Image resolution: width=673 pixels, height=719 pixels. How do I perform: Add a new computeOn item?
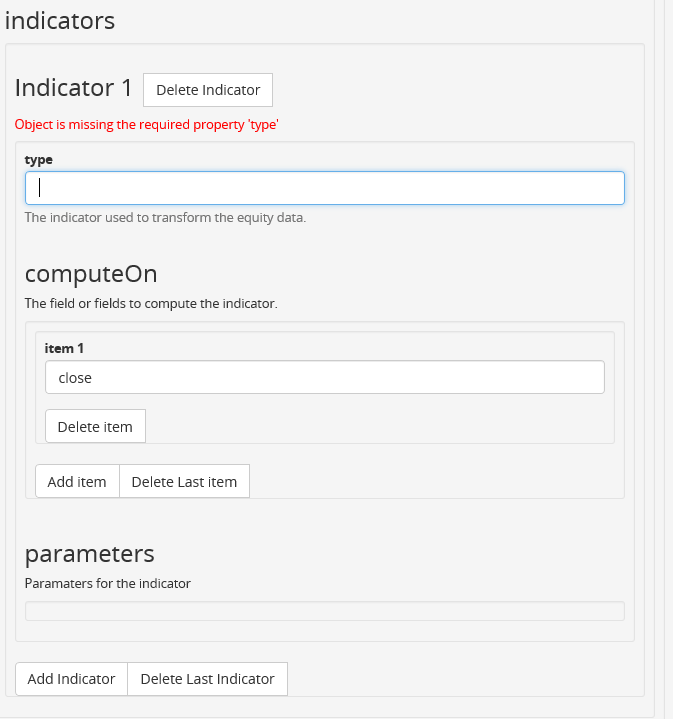(x=77, y=481)
